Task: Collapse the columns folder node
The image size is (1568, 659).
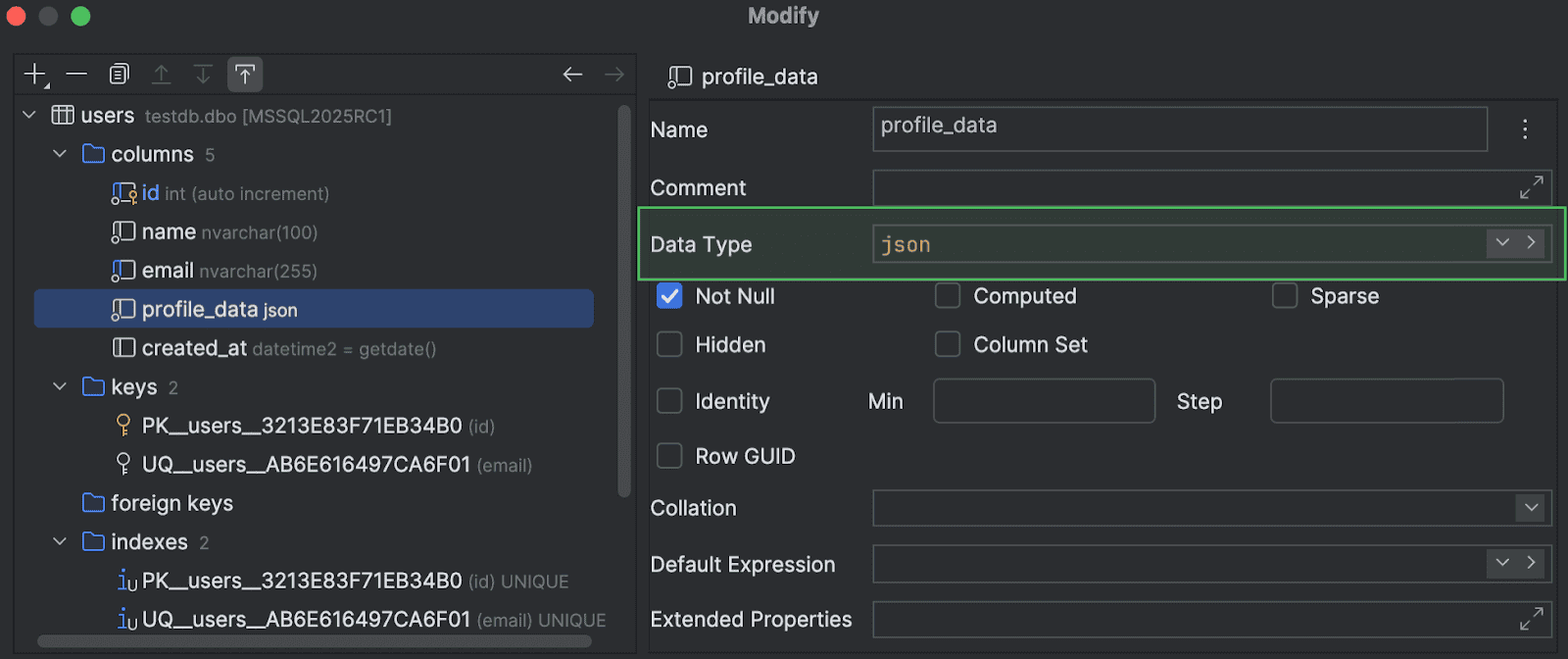Action: tap(60, 154)
